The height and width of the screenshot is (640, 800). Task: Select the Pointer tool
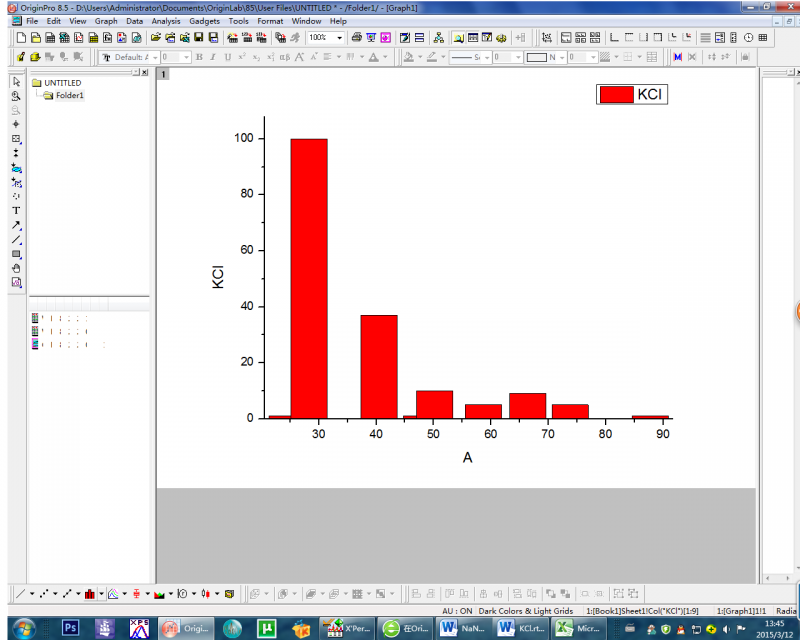coord(16,82)
